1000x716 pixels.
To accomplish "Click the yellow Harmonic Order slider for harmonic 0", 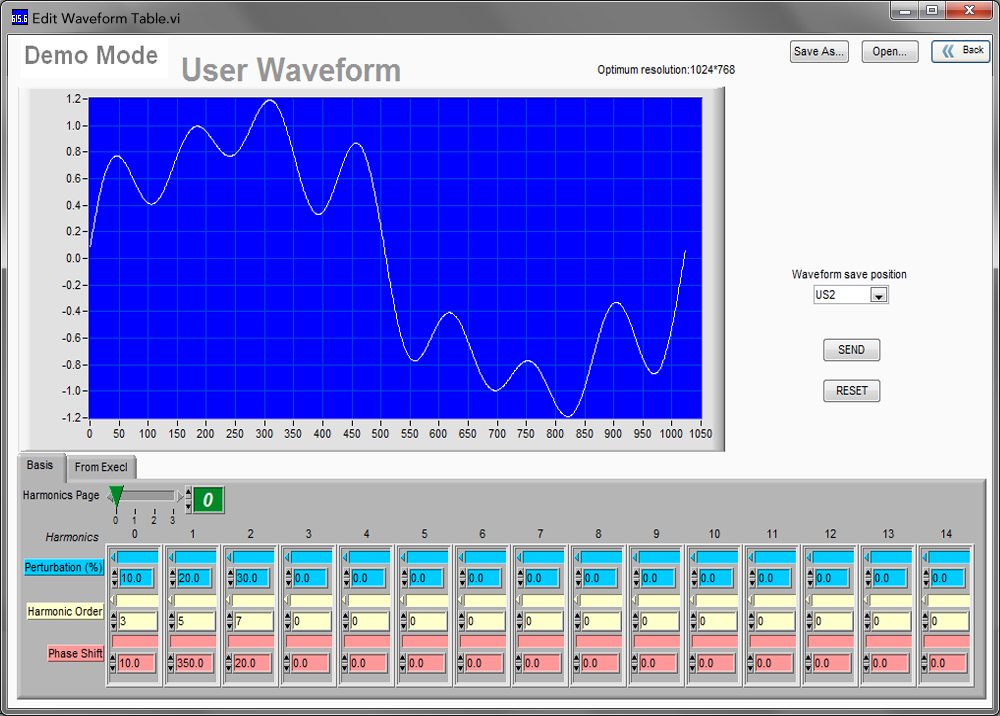I will point(134,601).
